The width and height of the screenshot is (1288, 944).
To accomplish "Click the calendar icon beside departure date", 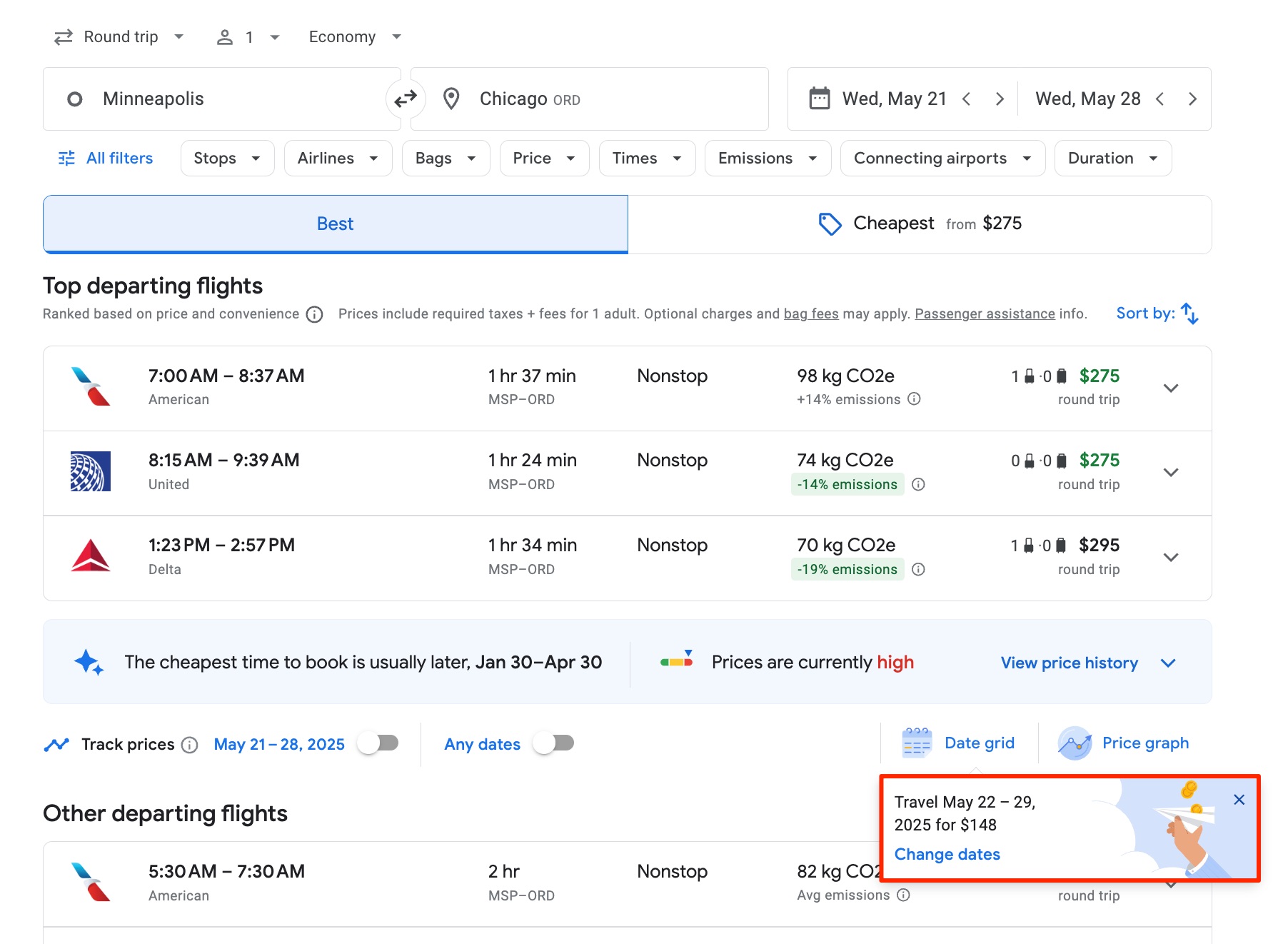I will pos(819,98).
